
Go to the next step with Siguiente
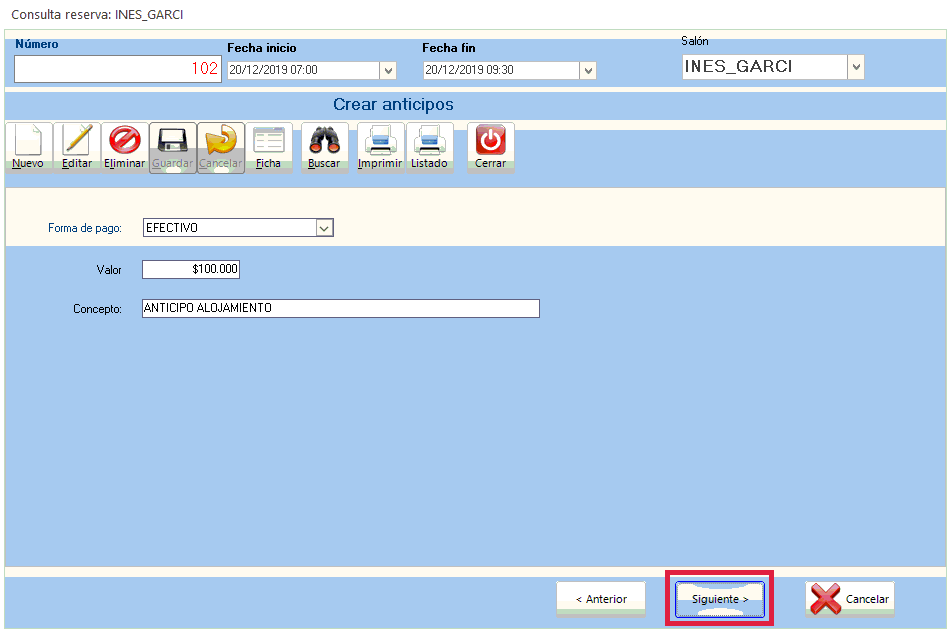point(720,599)
